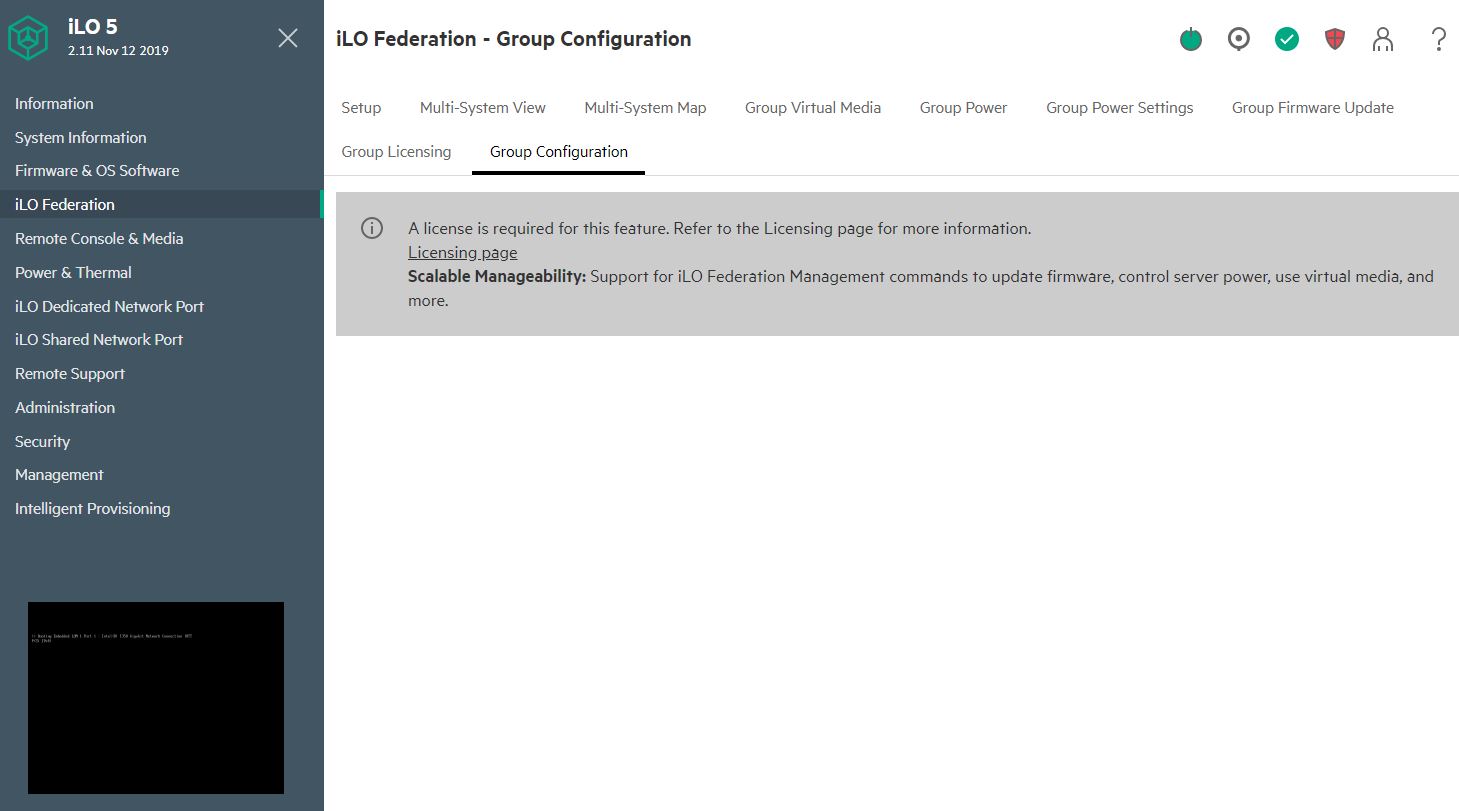View the green system health checkmark icon

[1287, 39]
